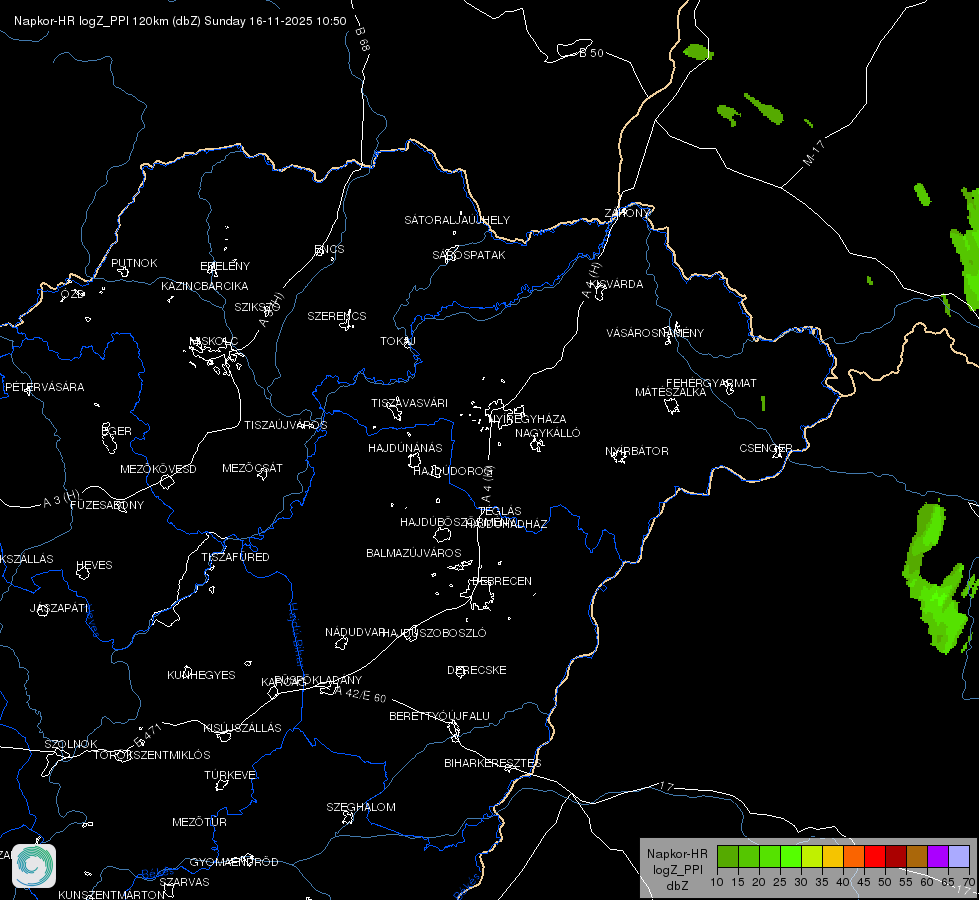This screenshot has width=979, height=900.
Task: Click the NAGYKÁLLÓ label
Action: click(x=548, y=433)
